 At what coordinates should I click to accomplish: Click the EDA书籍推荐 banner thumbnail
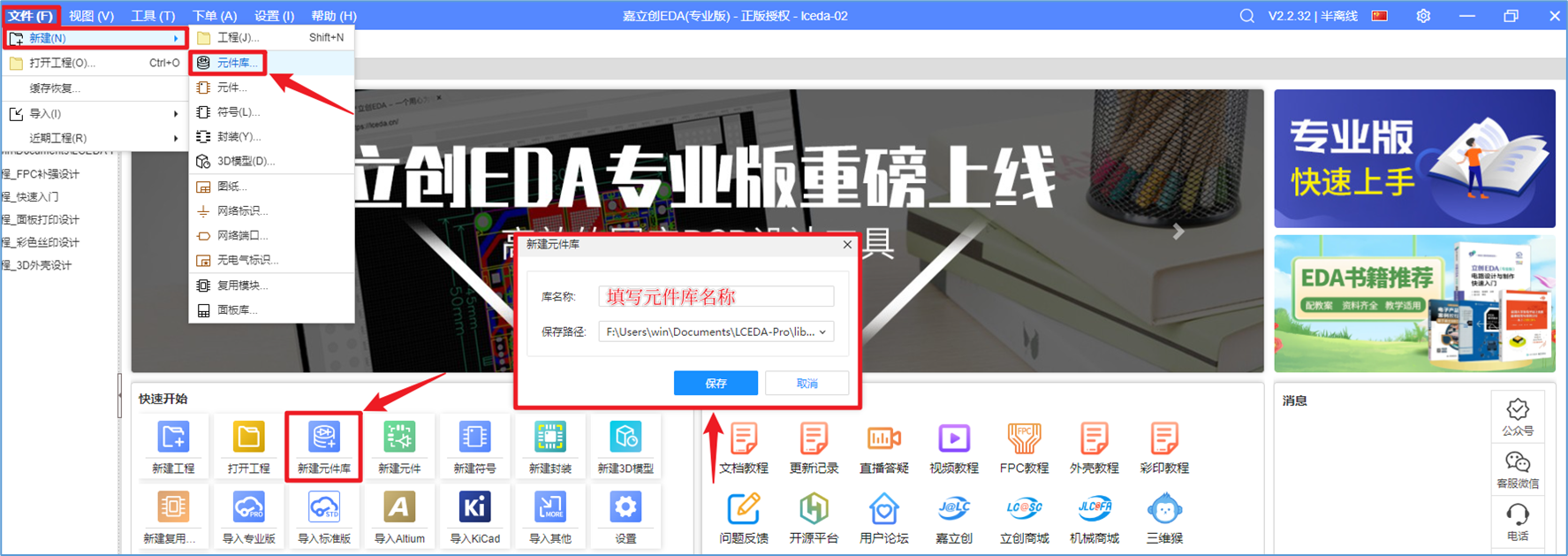[x=1414, y=303]
